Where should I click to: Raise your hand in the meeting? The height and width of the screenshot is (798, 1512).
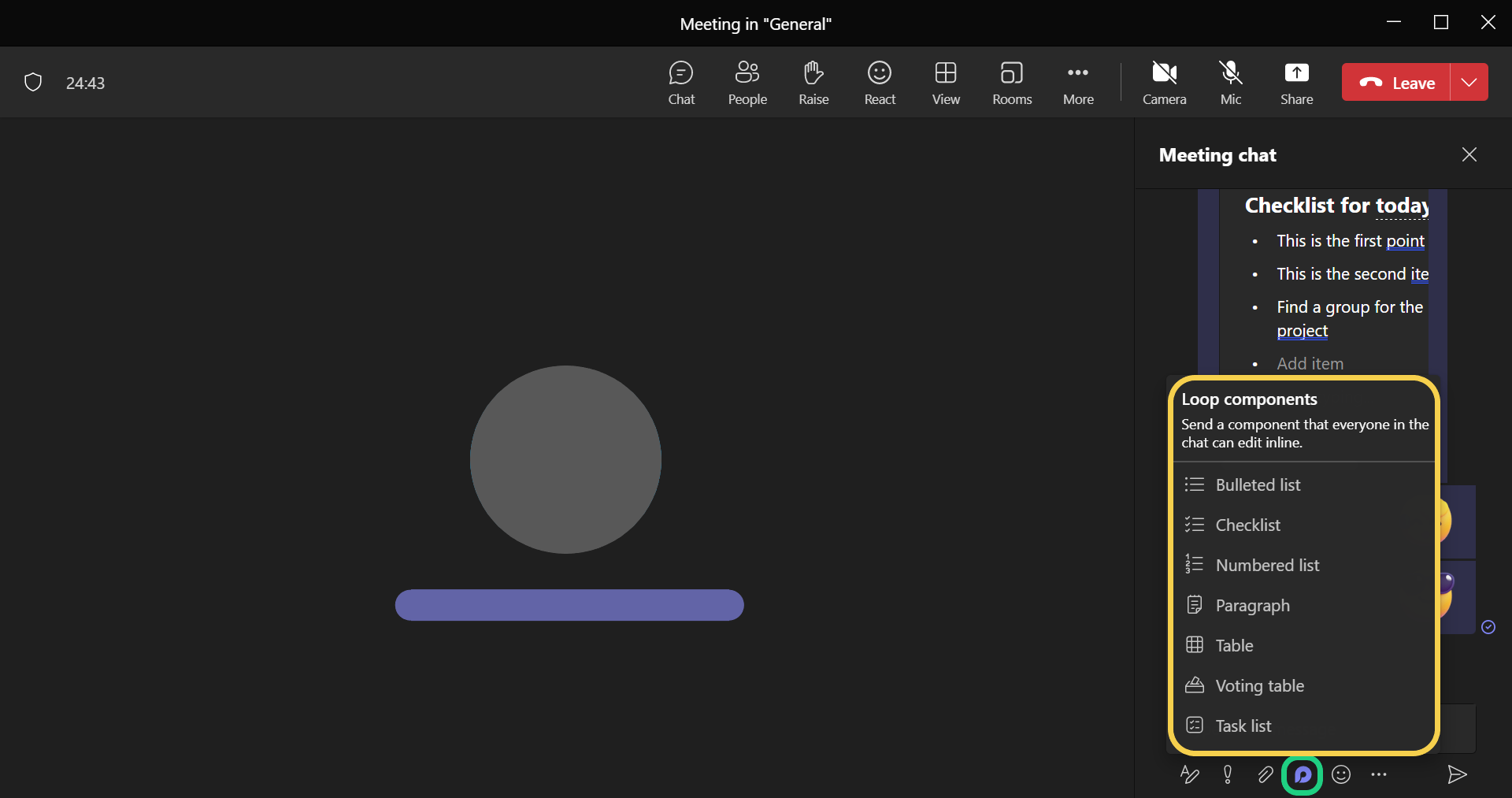click(813, 83)
